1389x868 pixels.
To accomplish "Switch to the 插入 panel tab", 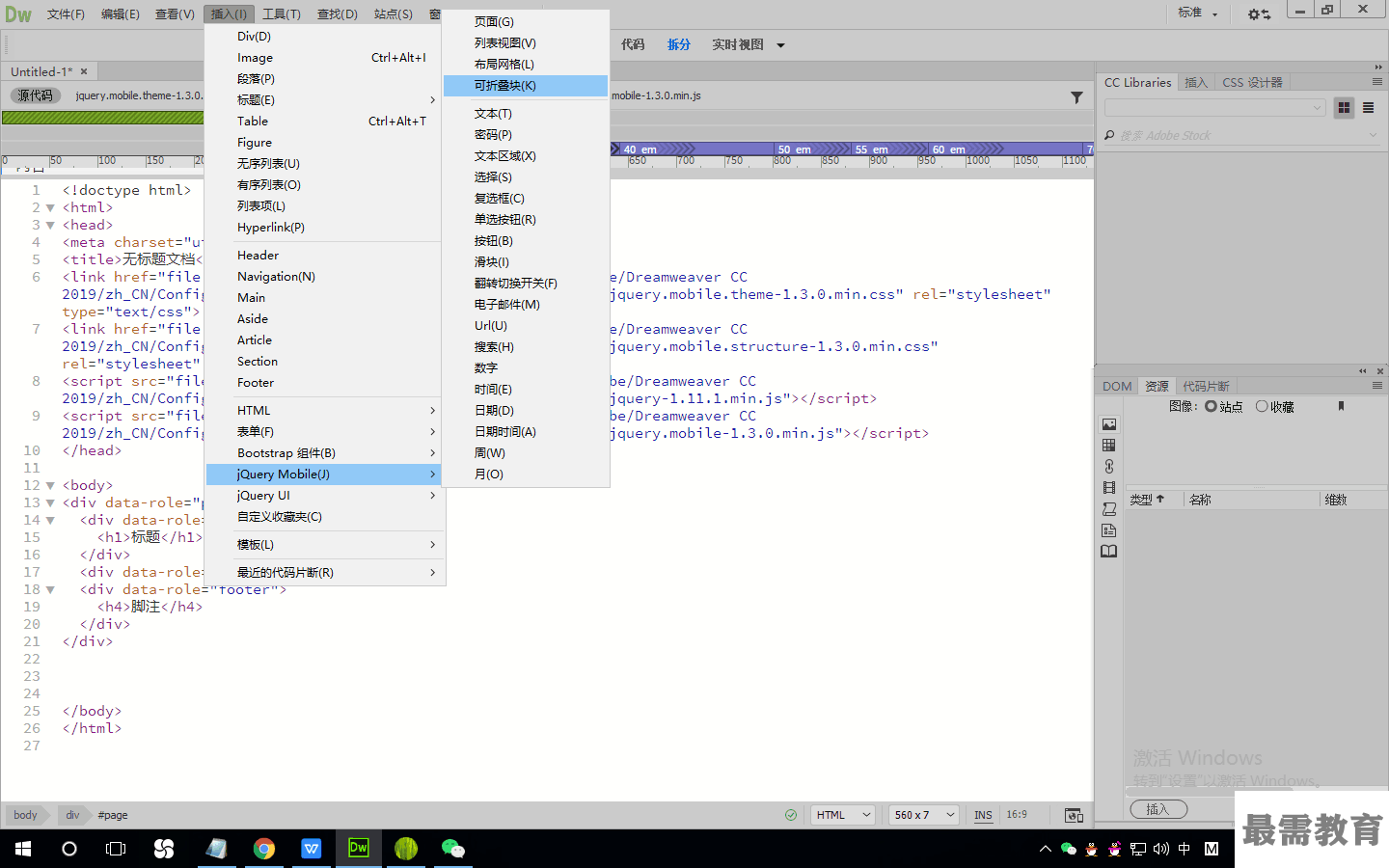I will coord(1196,83).
